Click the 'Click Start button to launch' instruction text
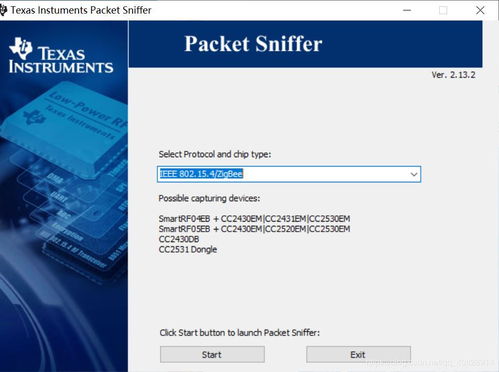Viewport: 499px width, 372px height. pyautogui.click(x=239, y=333)
